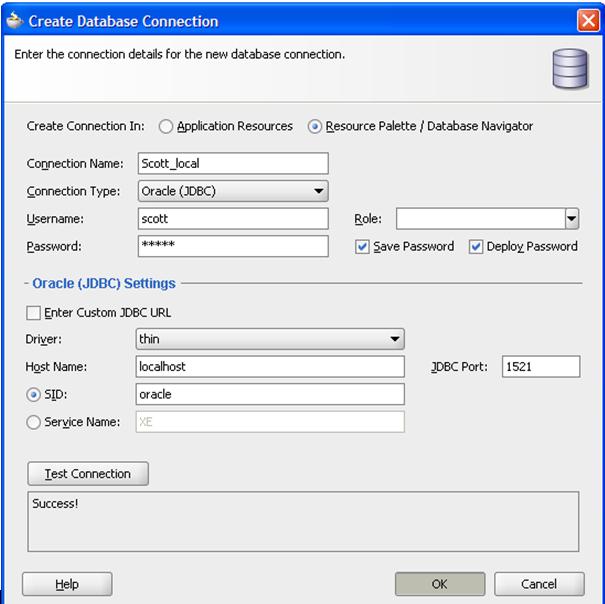This screenshot has width=605, height=604.
Task: Click the Connection Name field
Action: [232, 164]
